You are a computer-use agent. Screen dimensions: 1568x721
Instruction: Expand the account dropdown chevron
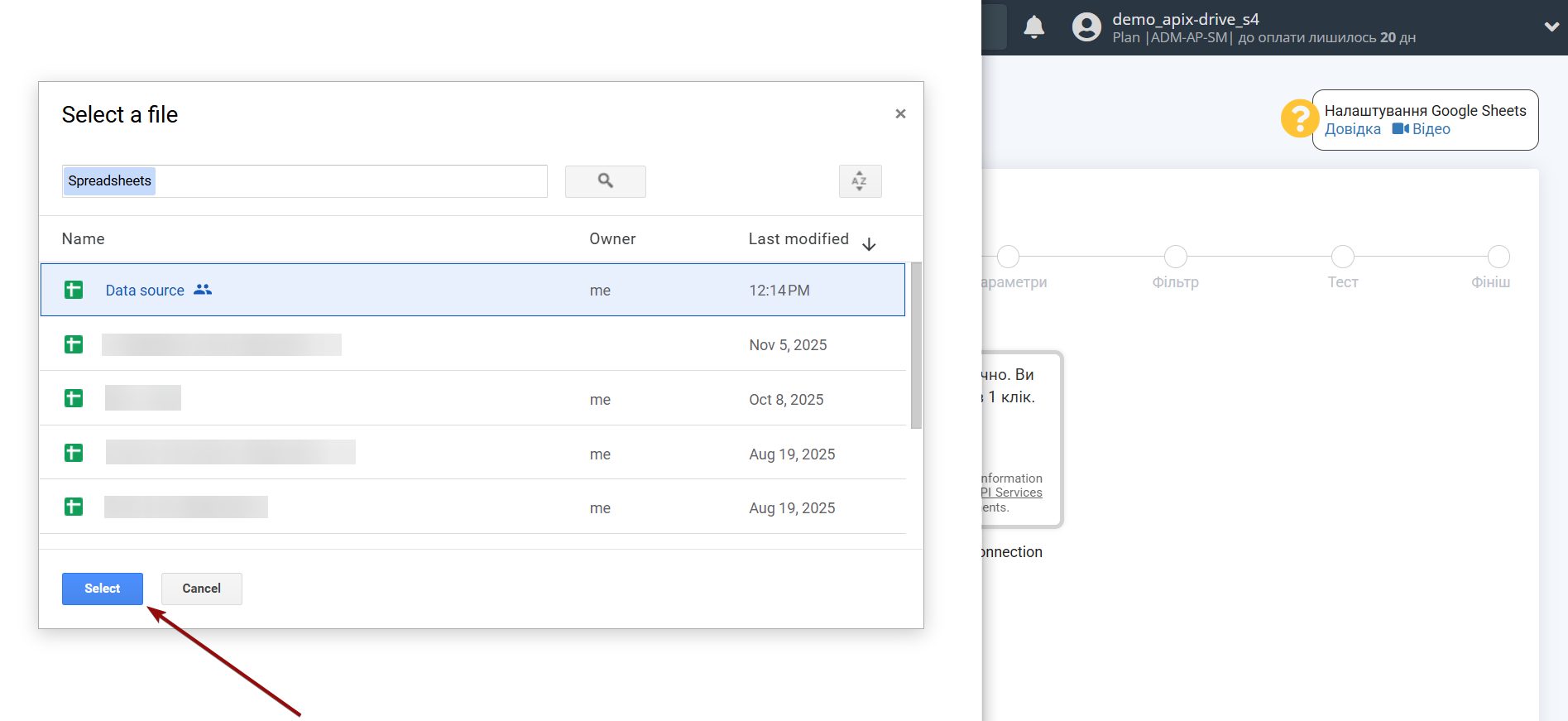tap(1551, 26)
